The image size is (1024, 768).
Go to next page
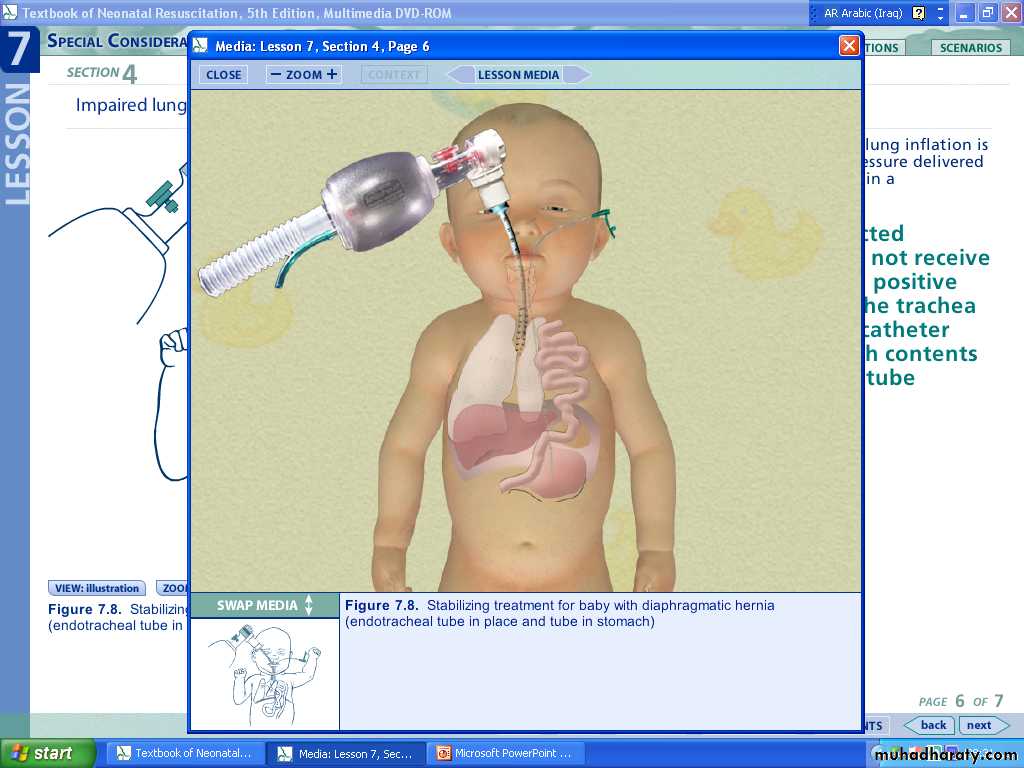981,725
